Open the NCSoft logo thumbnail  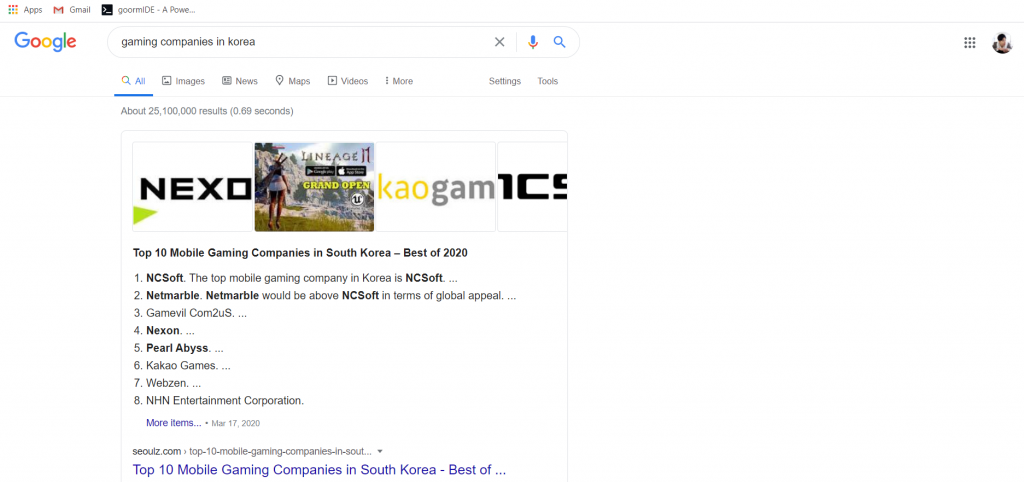[x=532, y=187]
